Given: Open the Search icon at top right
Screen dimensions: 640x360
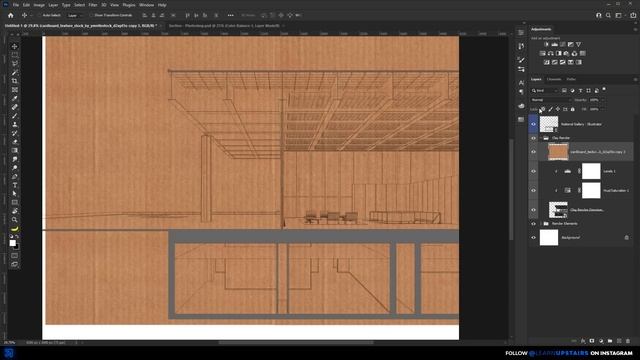Looking at the screenshot, I should [608, 16].
